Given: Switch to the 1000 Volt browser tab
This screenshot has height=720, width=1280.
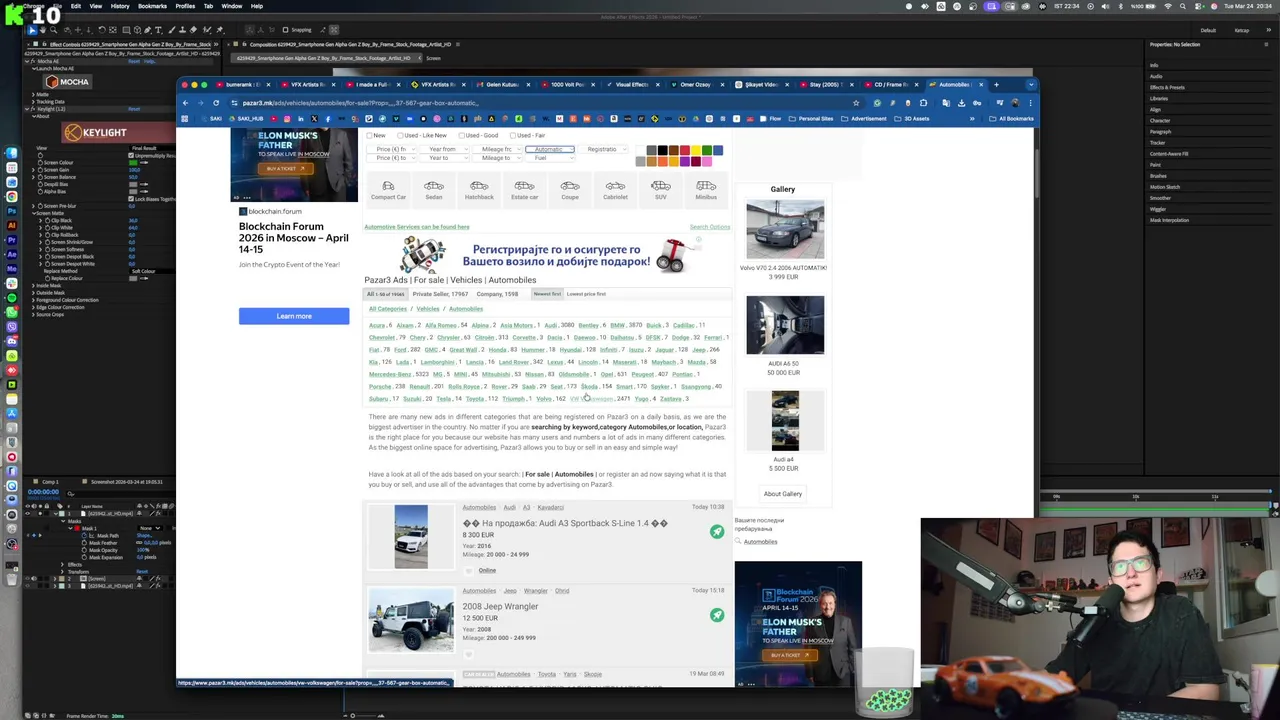Looking at the screenshot, I should click(567, 85).
